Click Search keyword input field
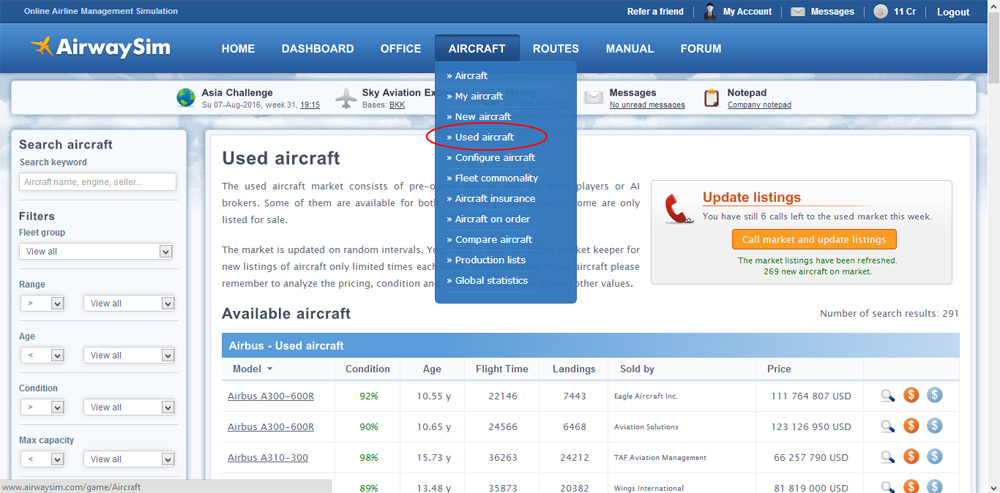The width and height of the screenshot is (1000, 493). point(98,182)
